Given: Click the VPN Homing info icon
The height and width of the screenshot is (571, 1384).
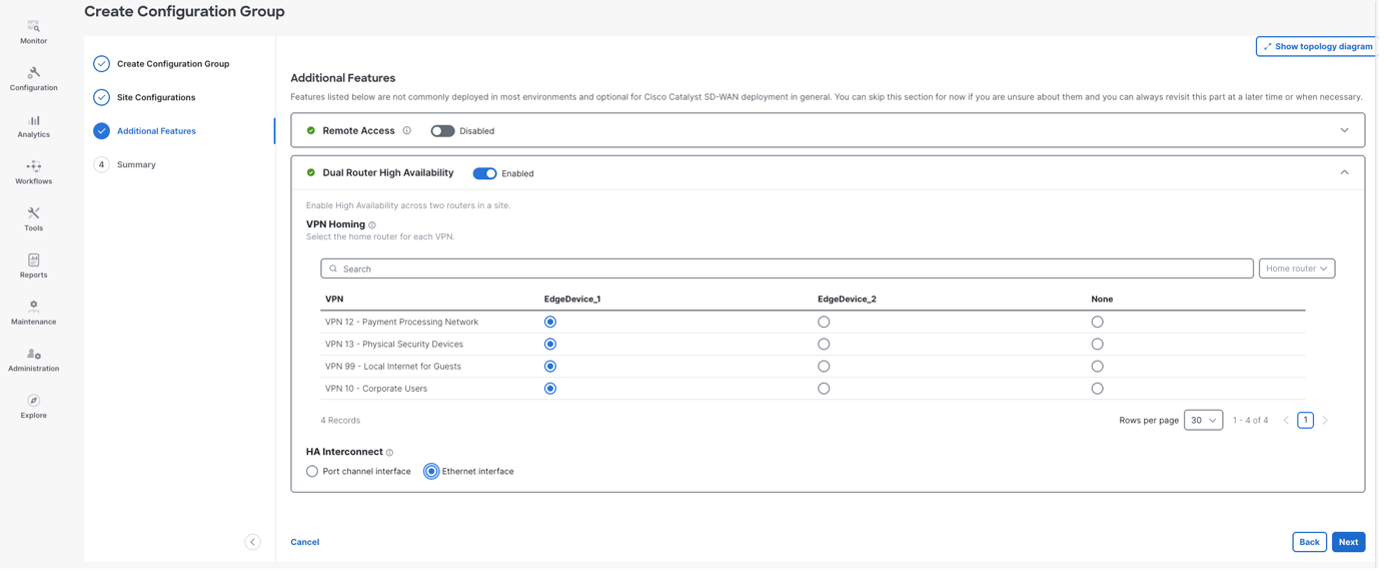Looking at the screenshot, I should coord(372,225).
